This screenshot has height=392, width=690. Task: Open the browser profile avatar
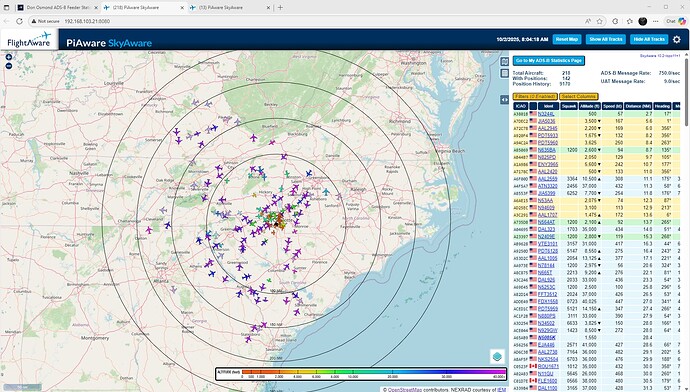(642, 21)
